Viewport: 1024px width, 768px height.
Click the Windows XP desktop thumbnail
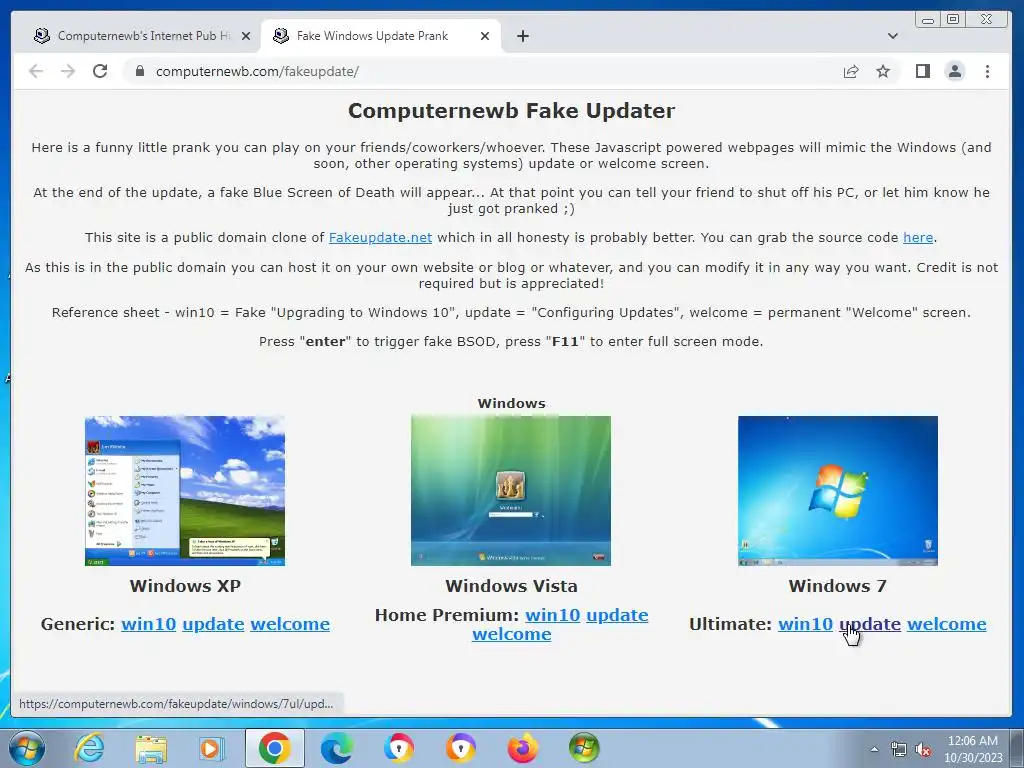point(185,490)
